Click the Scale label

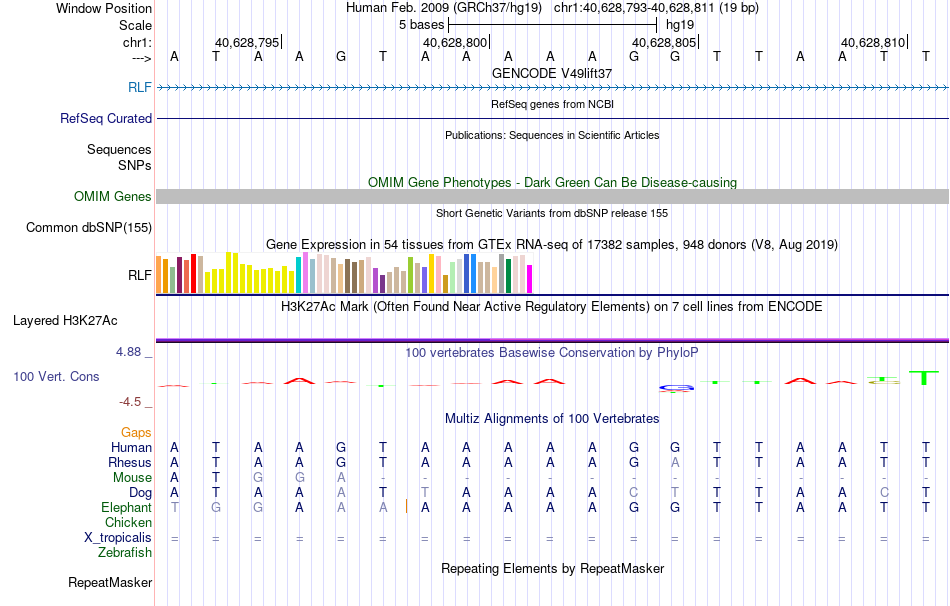pyautogui.click(x=135, y=25)
